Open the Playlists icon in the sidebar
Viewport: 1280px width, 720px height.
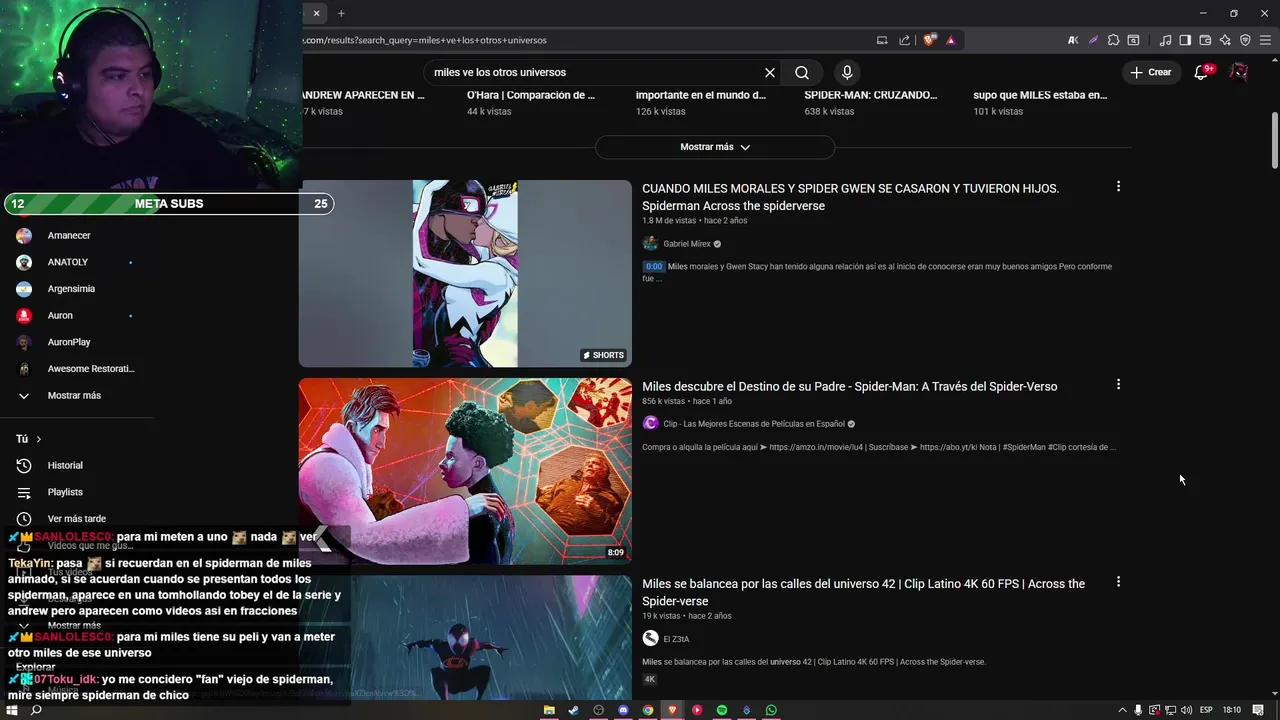[x=24, y=492]
